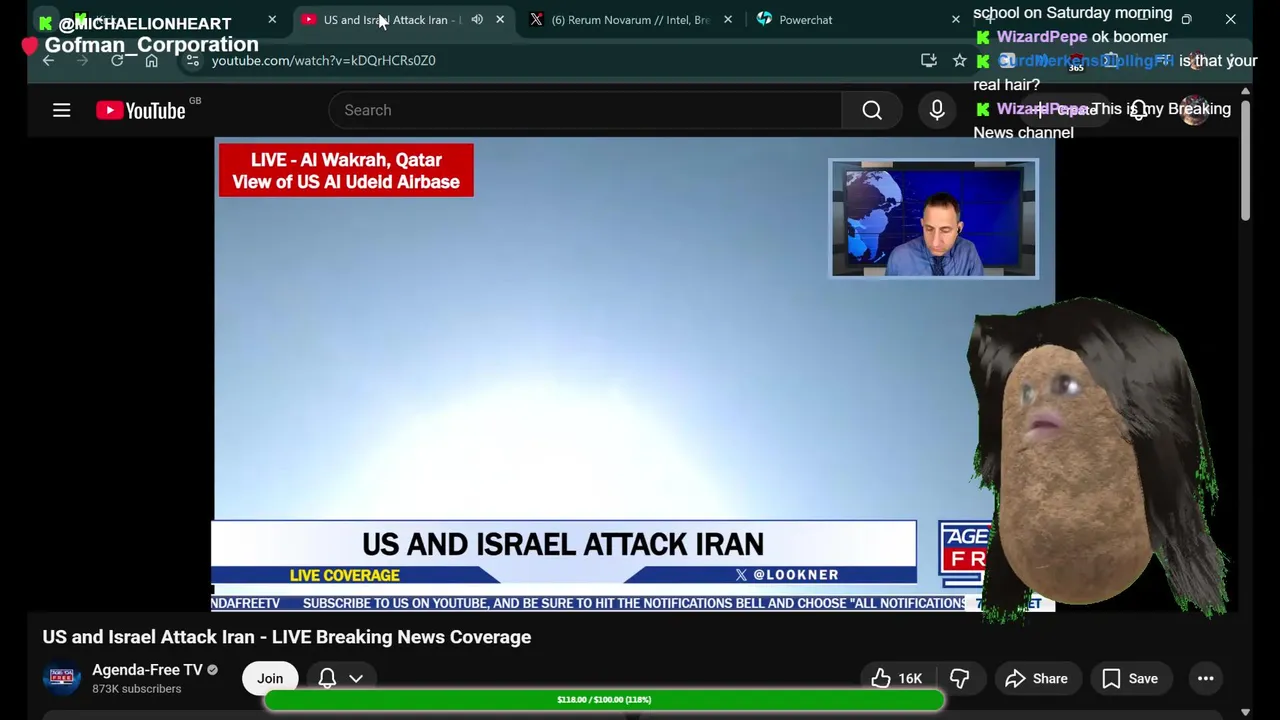The image size is (1280, 720).
Task: Bookmark this page with the star icon
Action: 960,60
